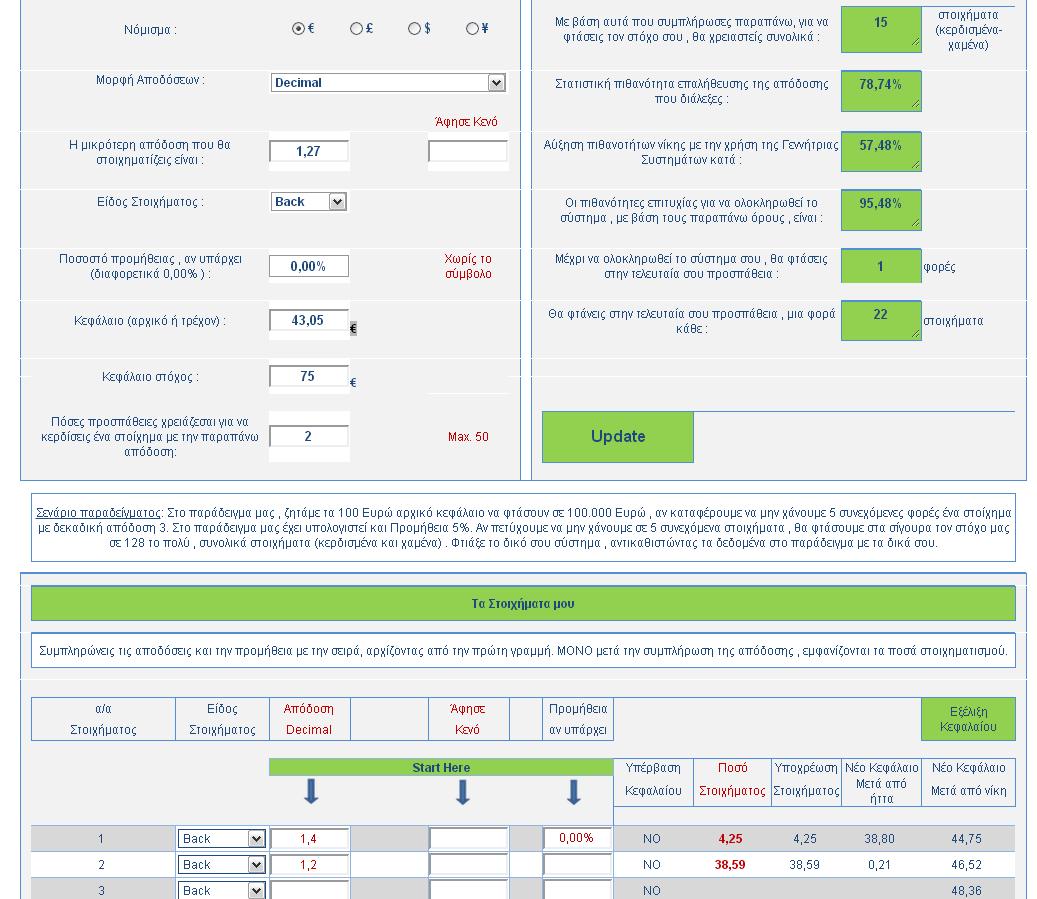This screenshot has width=1037, height=899.
Task: Click the blue arrow above the Άφησε Κενό inputs
Action: click(x=463, y=791)
